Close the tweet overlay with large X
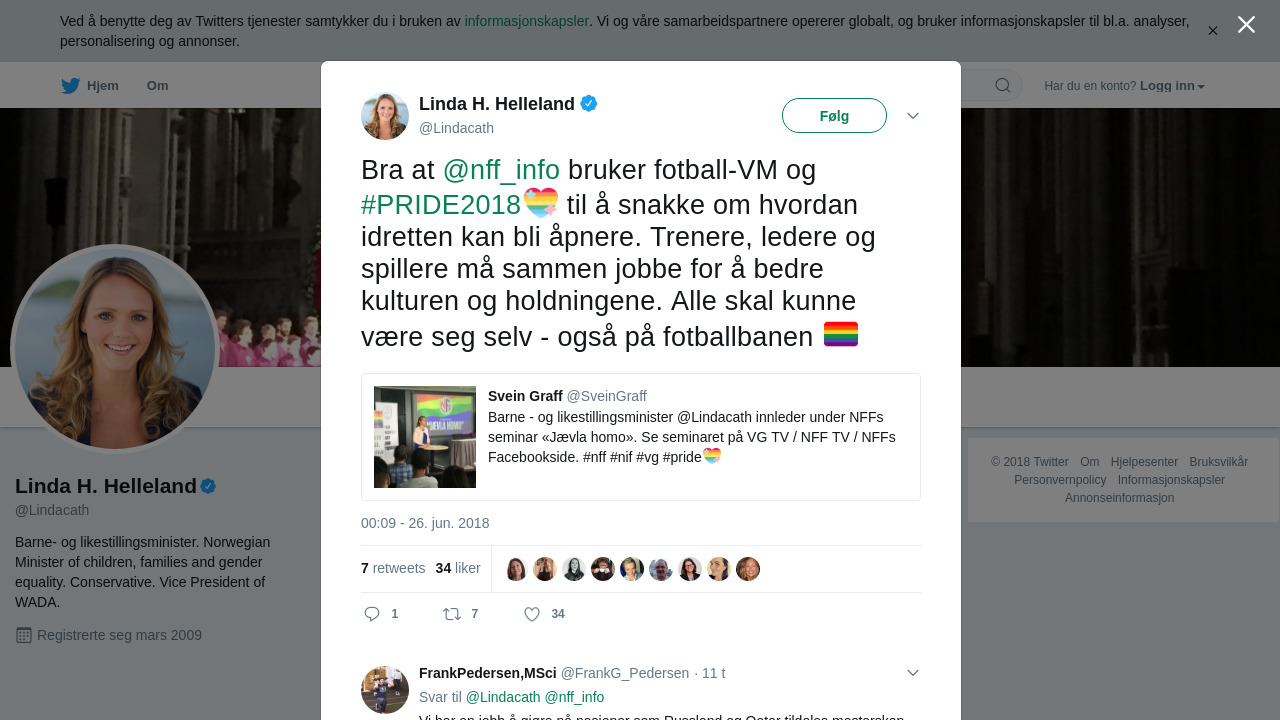1280x720 pixels. [x=1246, y=25]
